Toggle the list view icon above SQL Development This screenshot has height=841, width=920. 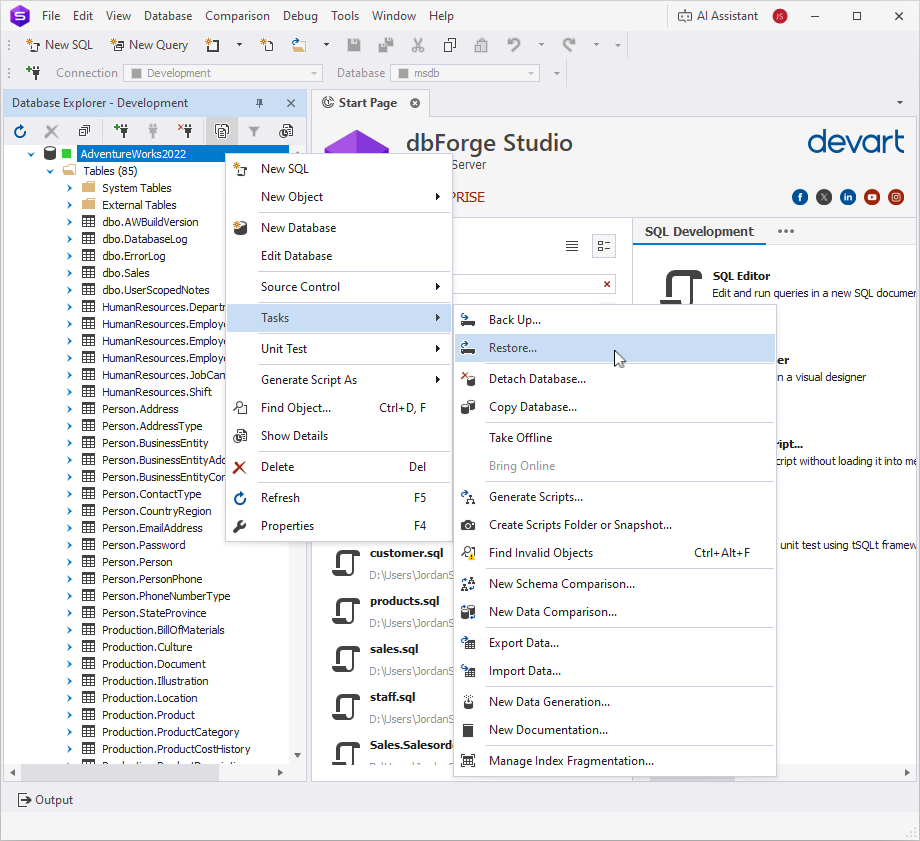click(x=571, y=246)
